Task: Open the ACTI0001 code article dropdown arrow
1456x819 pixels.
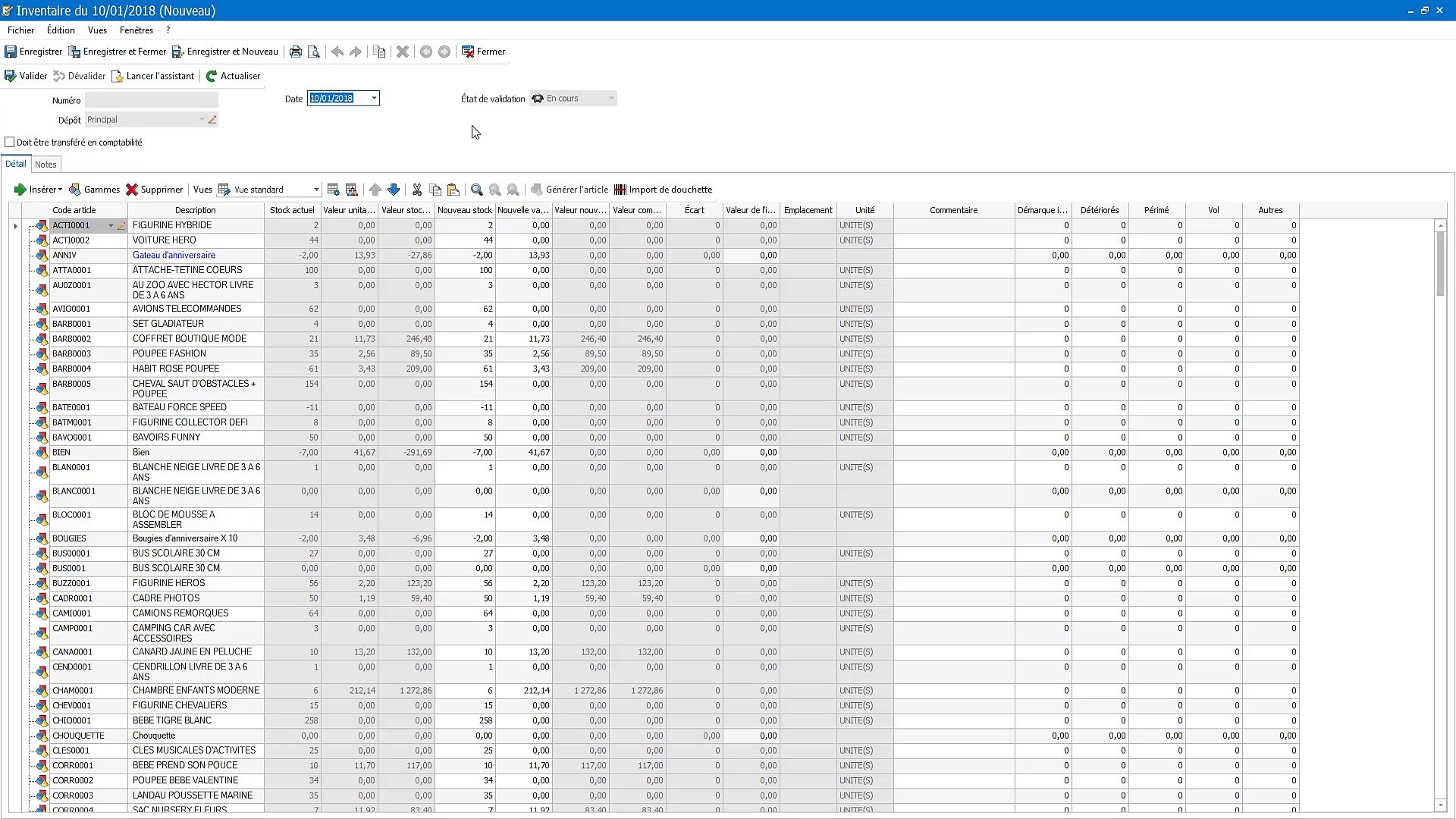Action: pos(111,225)
